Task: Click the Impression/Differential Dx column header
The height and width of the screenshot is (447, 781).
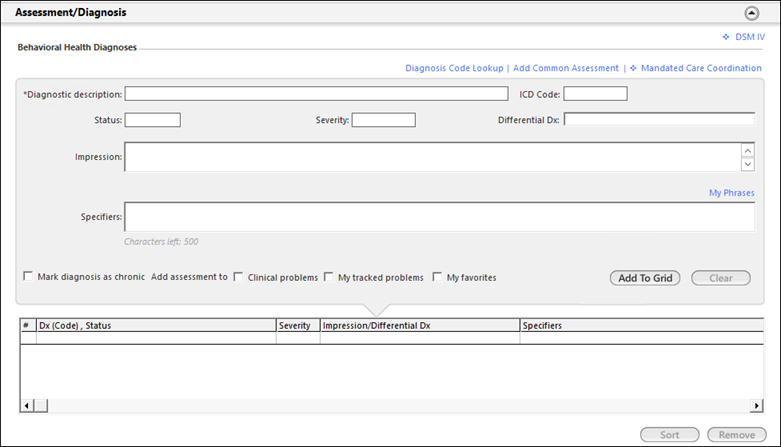Action: pos(420,325)
